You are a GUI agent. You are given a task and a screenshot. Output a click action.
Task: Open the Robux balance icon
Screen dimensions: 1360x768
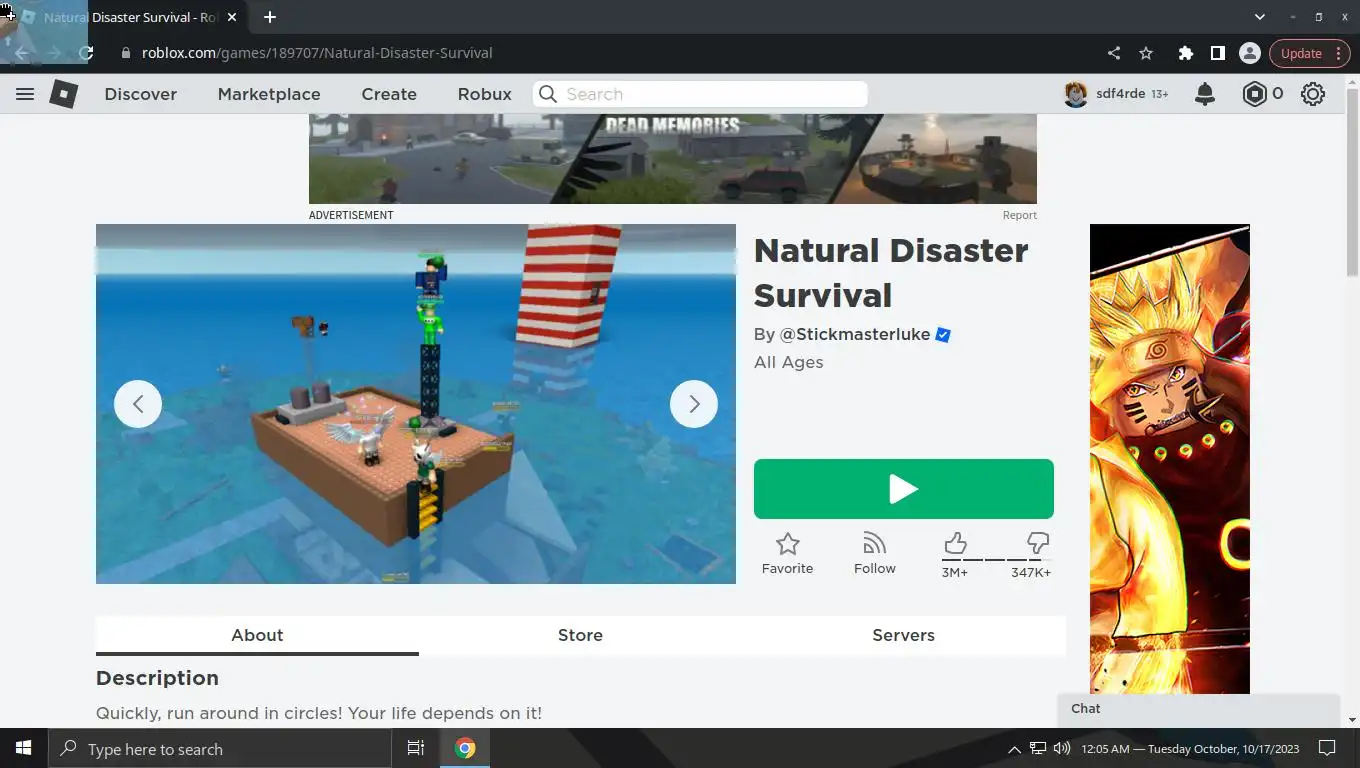(x=1254, y=94)
